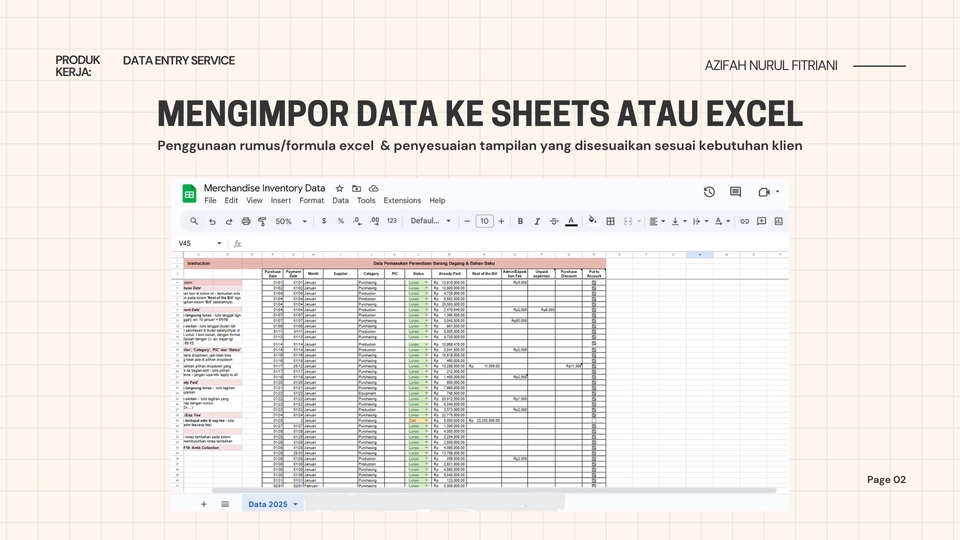Expand the text rotation dropdown arrow
Screen dimensions: 960x540
728,222
